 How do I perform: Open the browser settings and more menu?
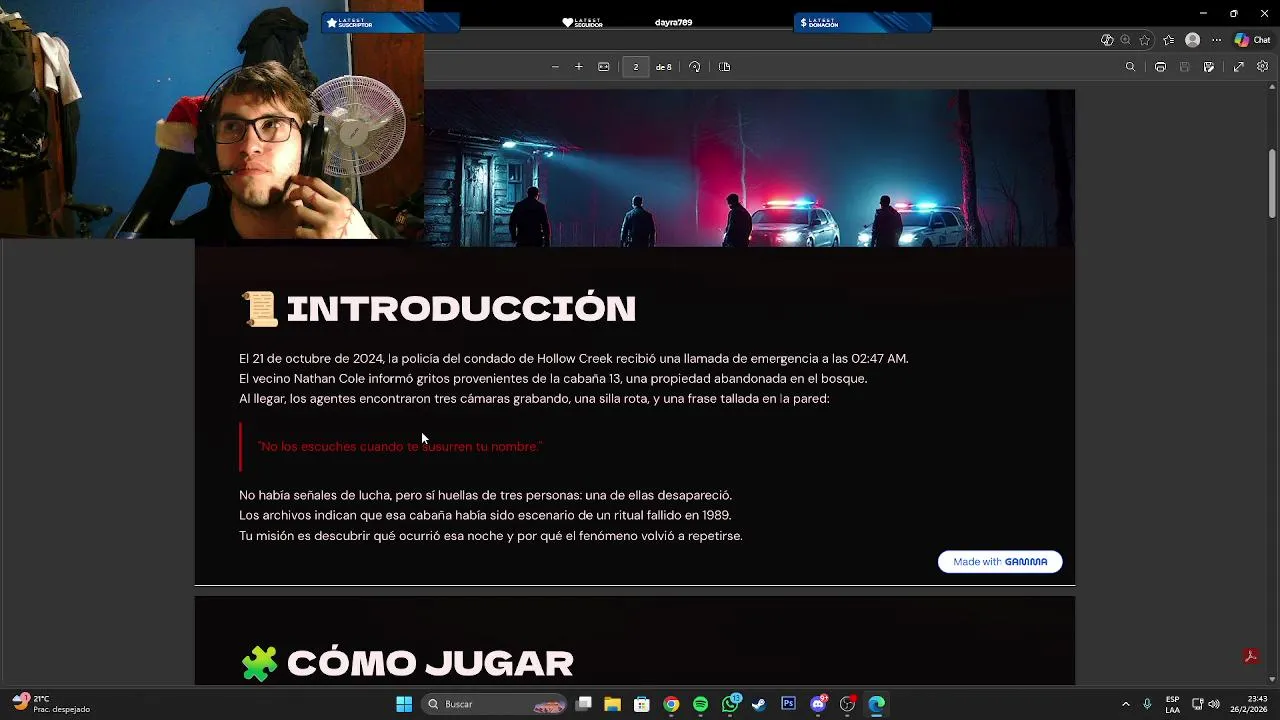pos(1217,40)
